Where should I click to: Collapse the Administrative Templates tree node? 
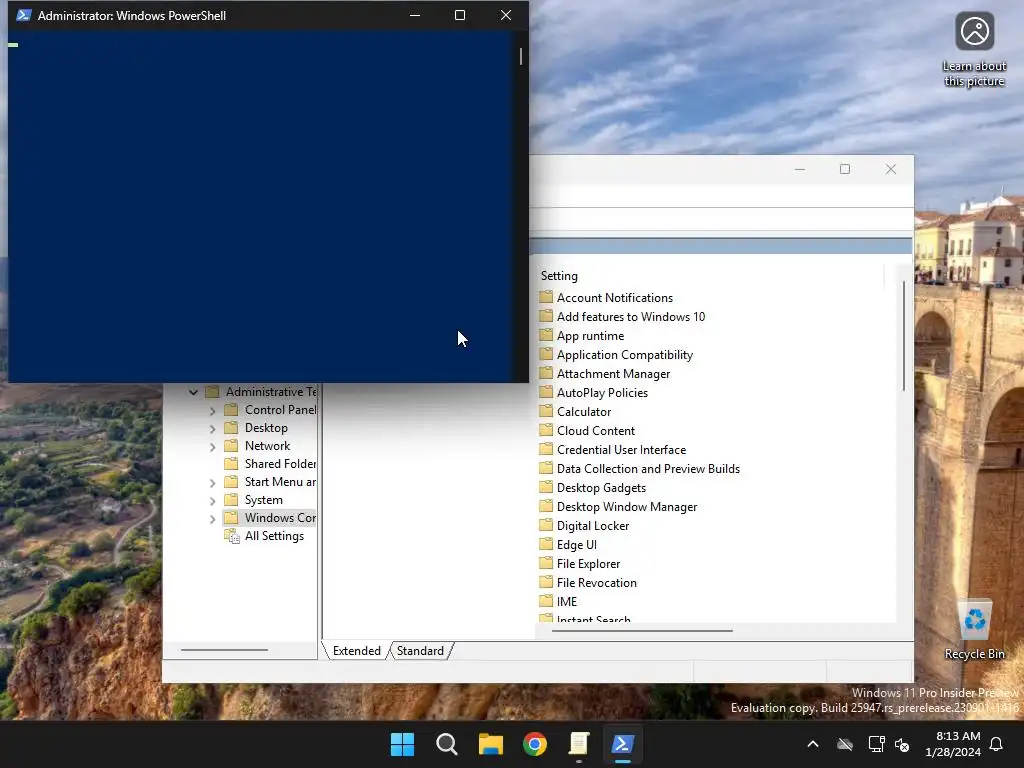[x=193, y=392]
